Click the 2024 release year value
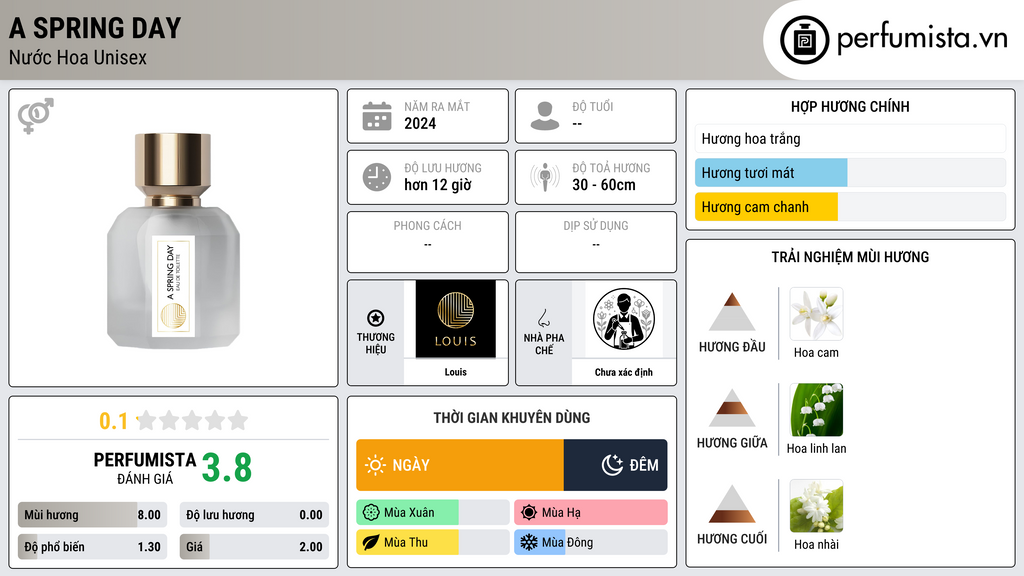The width and height of the screenshot is (1024, 576). click(x=420, y=123)
